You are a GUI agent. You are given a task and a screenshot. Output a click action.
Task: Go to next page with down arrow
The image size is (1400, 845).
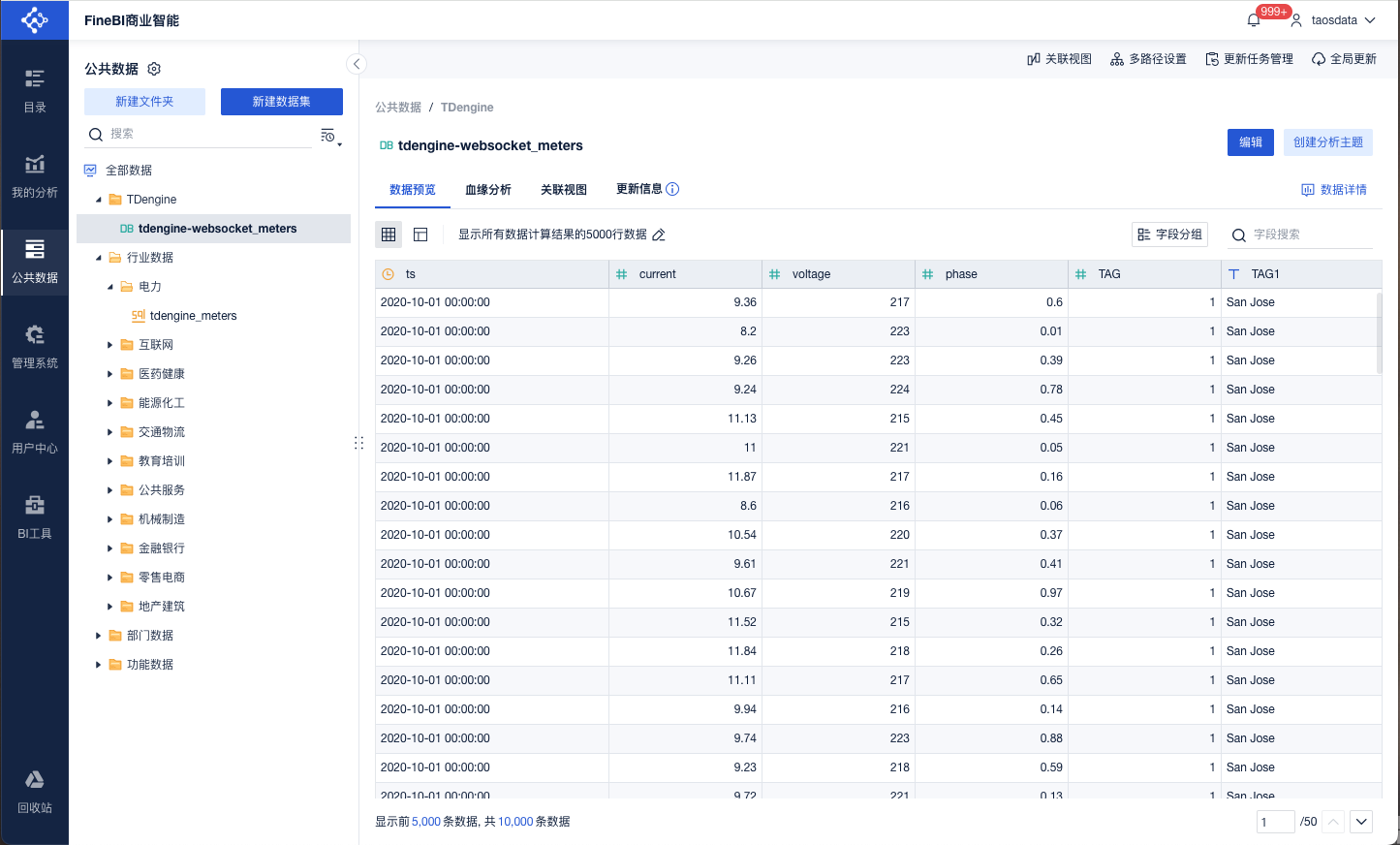coord(1361,822)
